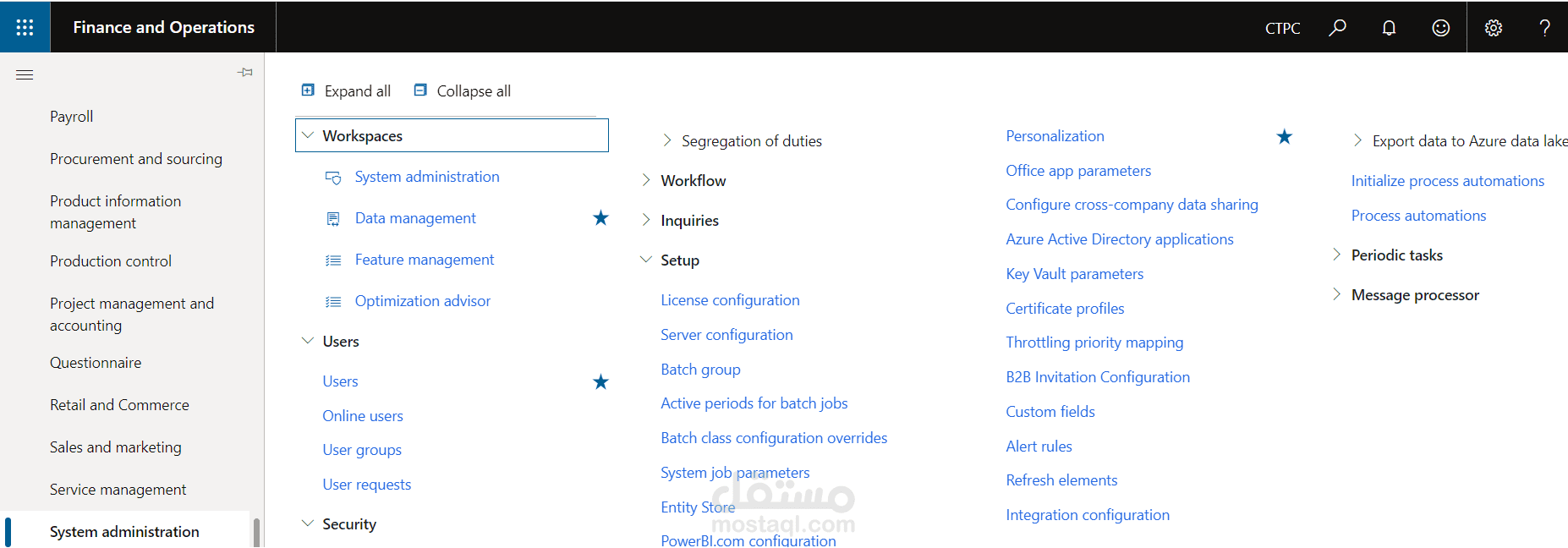1568x548 pixels.
Task: Open License configuration link
Action: click(730, 300)
